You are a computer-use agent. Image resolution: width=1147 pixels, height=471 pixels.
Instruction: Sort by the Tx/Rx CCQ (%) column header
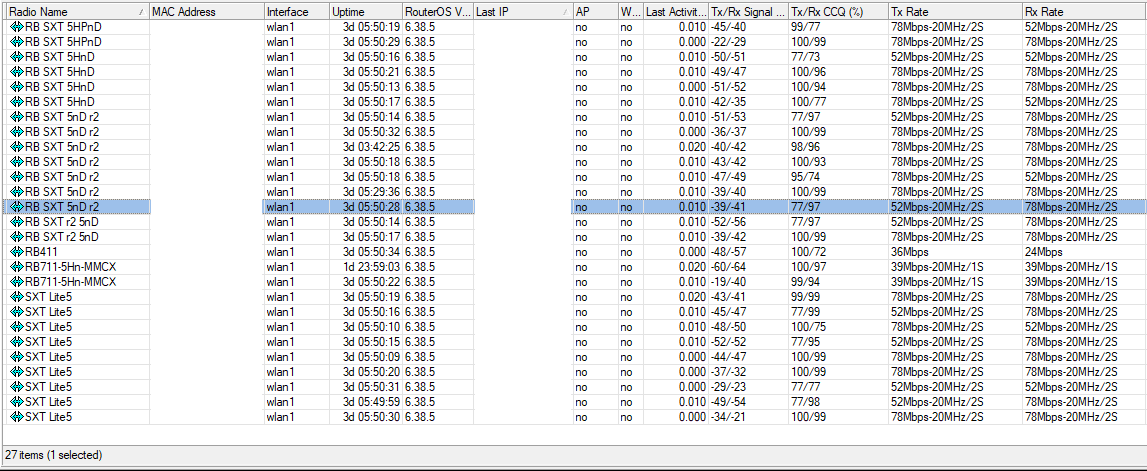(838, 12)
